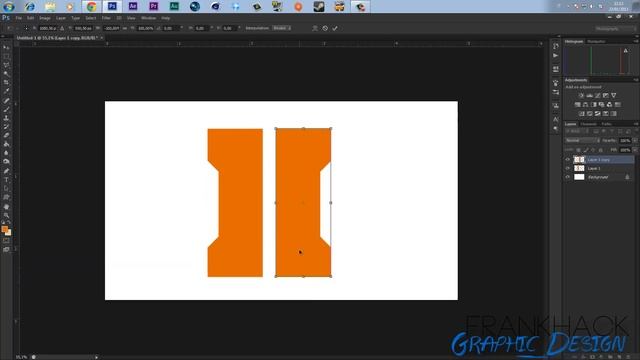Select the Brush tool
Image resolution: width=640 pixels, height=360 pixels.
(6, 109)
